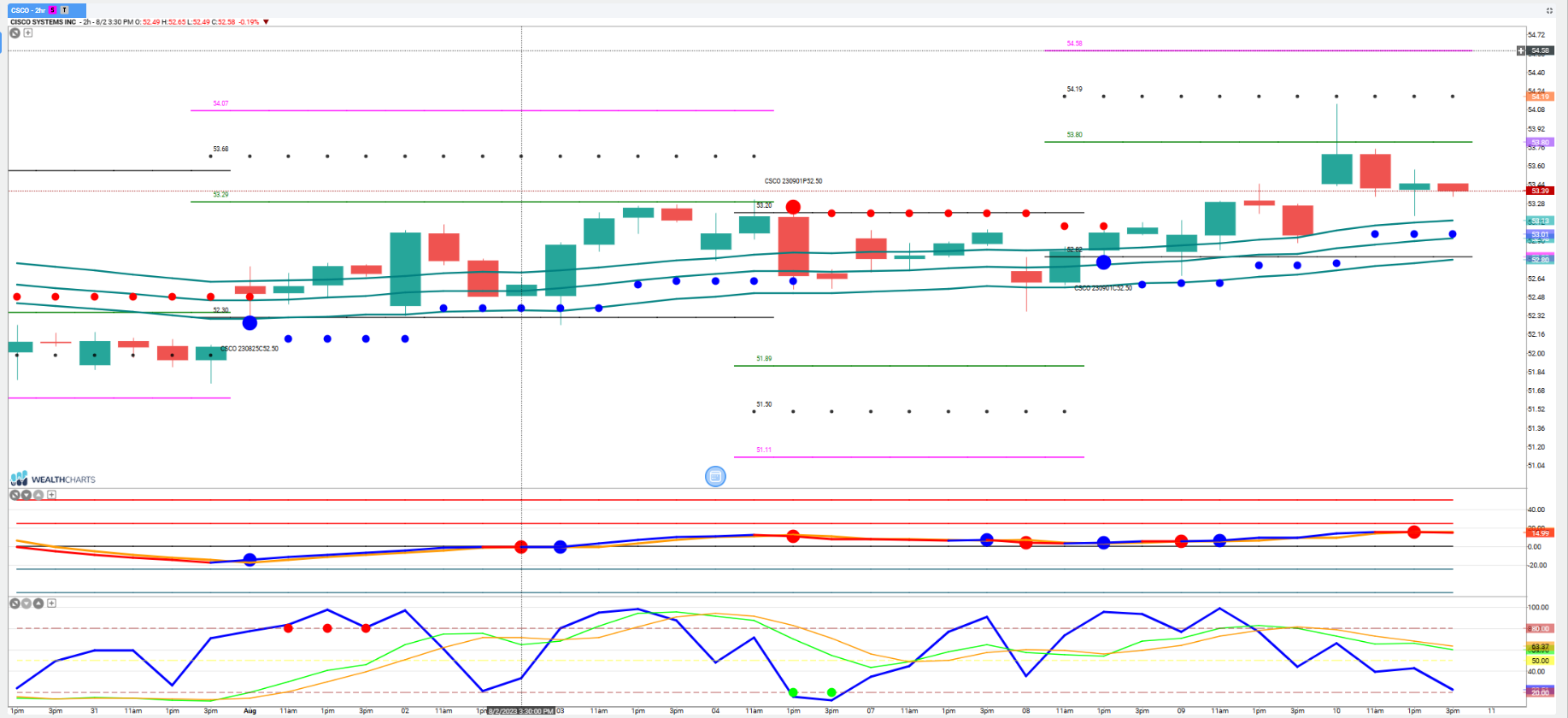Click the hide icon in price pane

click(x=15, y=33)
